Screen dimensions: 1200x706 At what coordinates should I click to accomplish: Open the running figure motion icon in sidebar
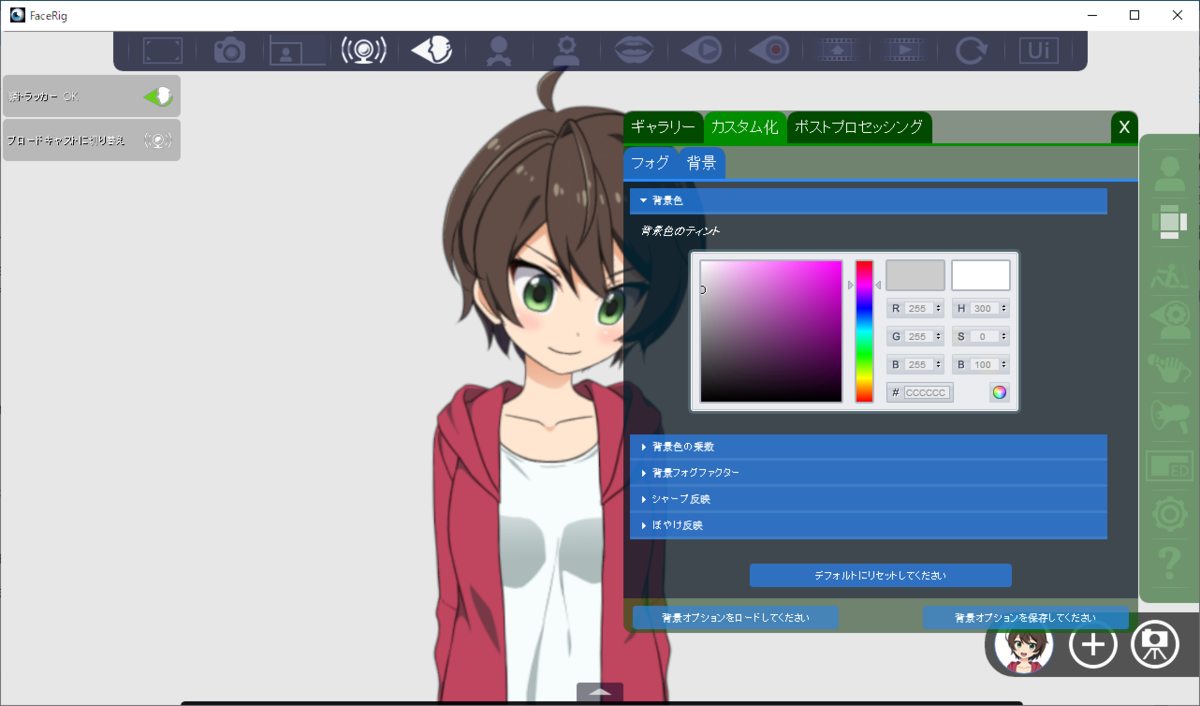(x=1169, y=275)
